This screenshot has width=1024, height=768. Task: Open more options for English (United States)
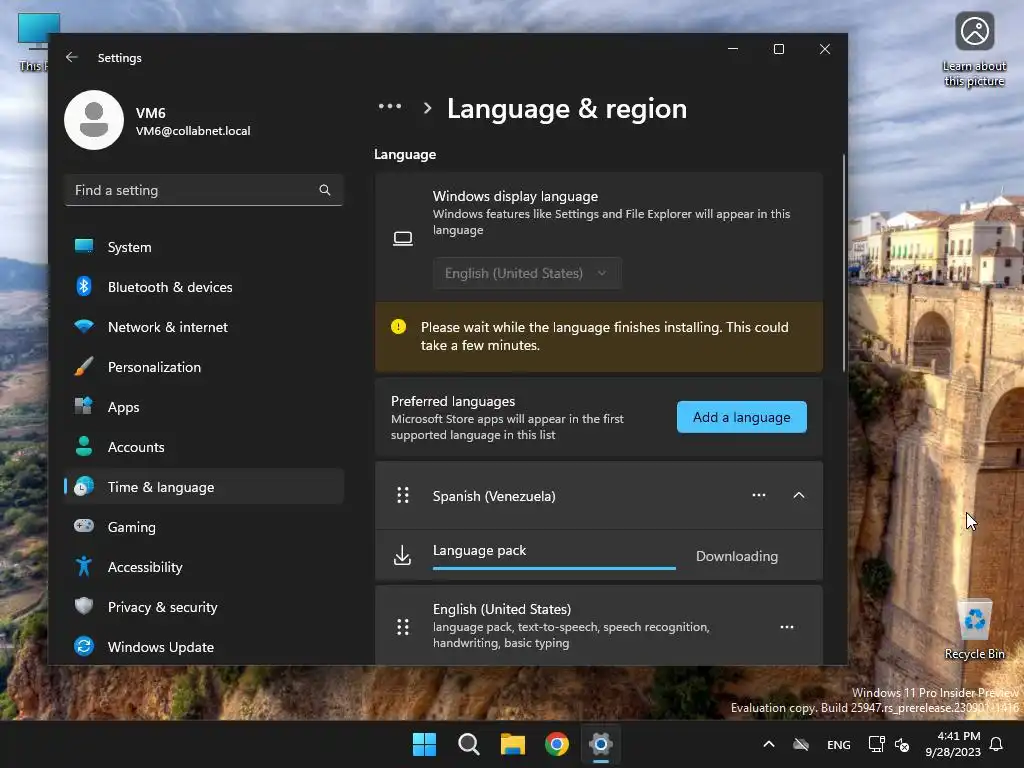pos(786,627)
